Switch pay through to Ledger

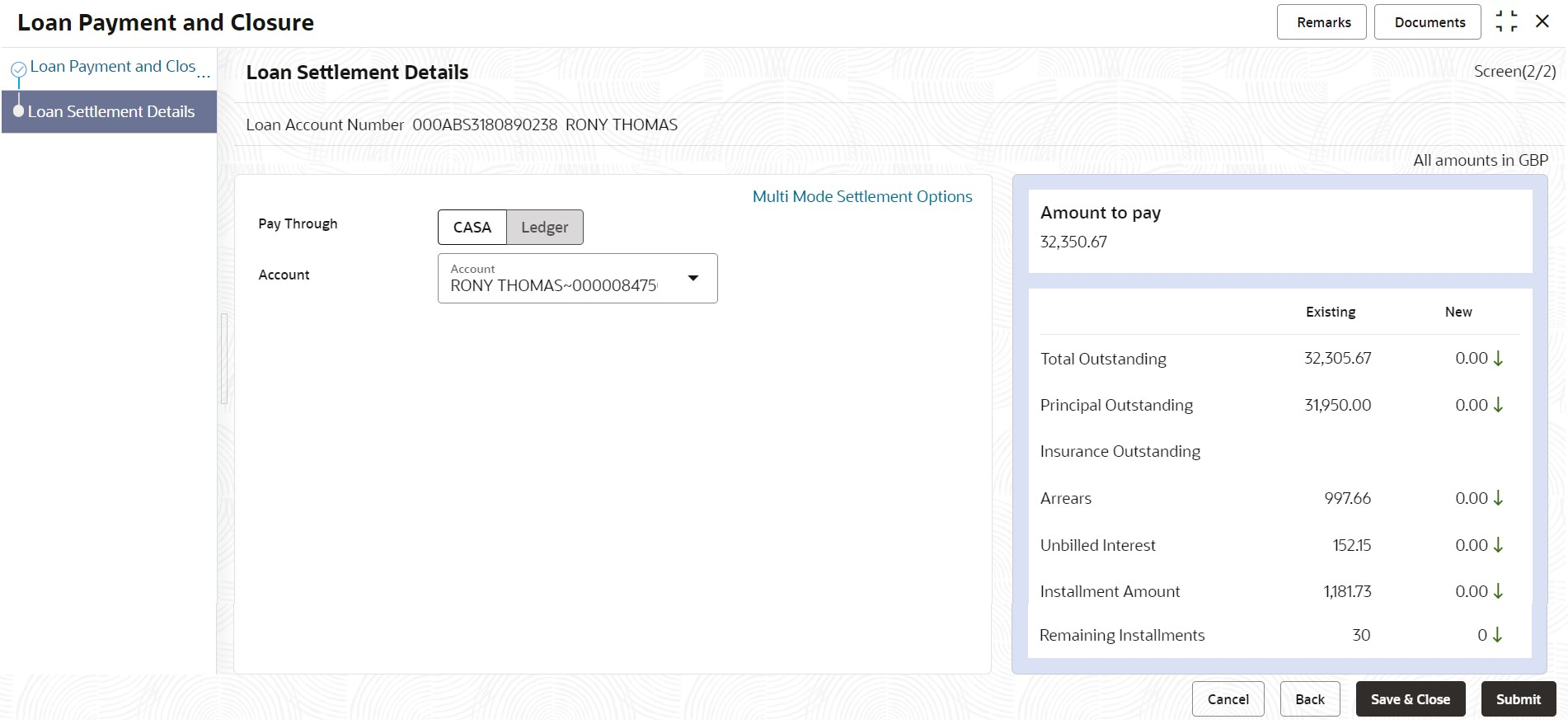pyautogui.click(x=544, y=228)
